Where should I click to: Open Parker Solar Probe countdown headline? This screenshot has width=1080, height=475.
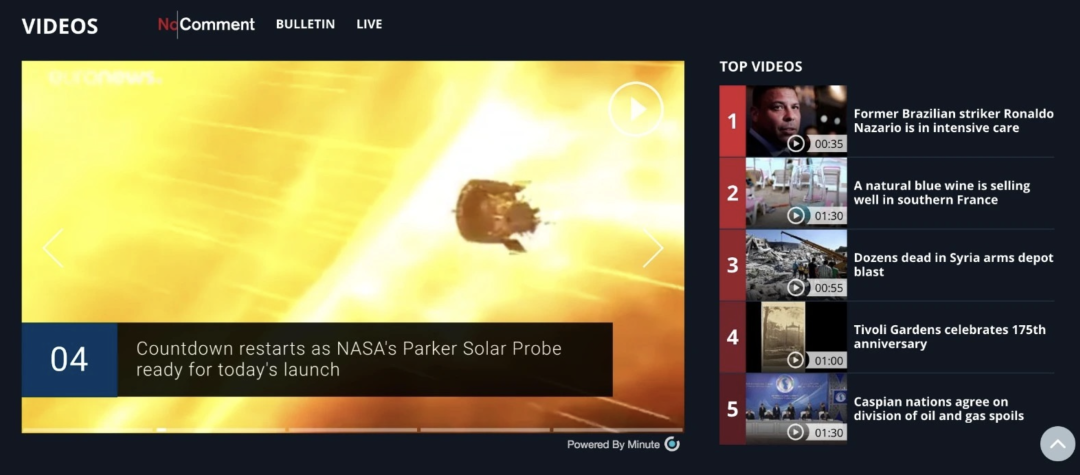[349, 359]
